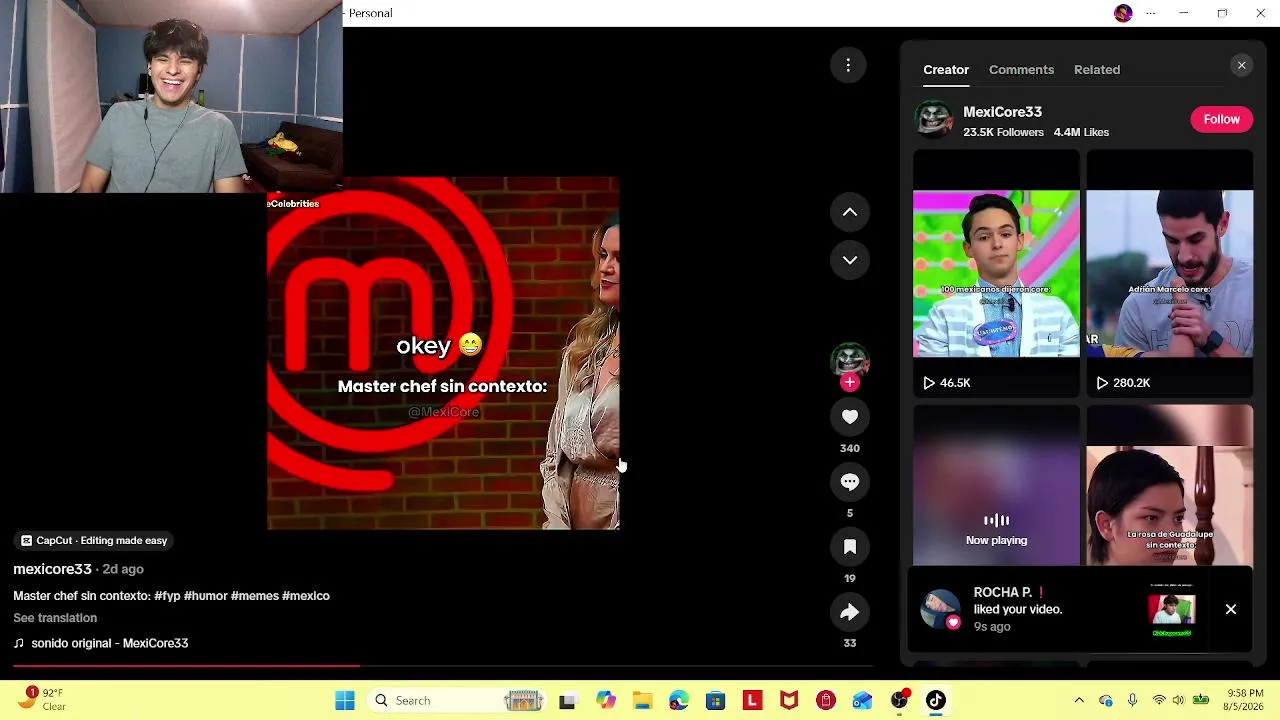
Task: Bookmark the video to favorites
Action: click(x=849, y=547)
